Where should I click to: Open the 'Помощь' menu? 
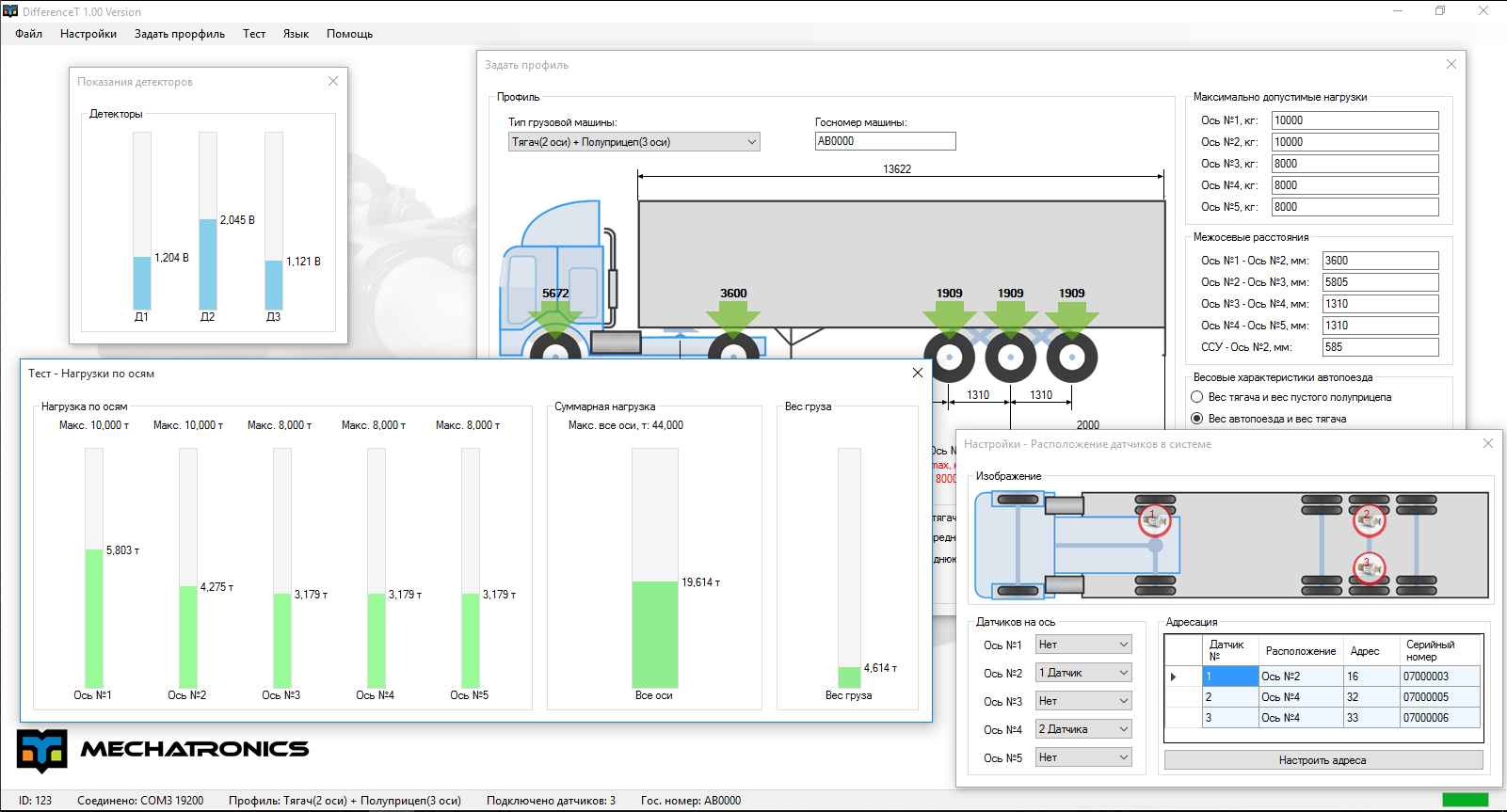coord(349,34)
